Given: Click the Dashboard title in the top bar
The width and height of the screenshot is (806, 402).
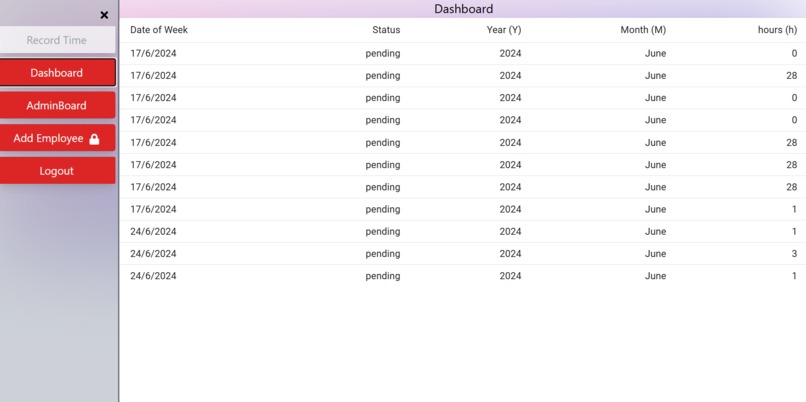Looking at the screenshot, I should 464,9.
